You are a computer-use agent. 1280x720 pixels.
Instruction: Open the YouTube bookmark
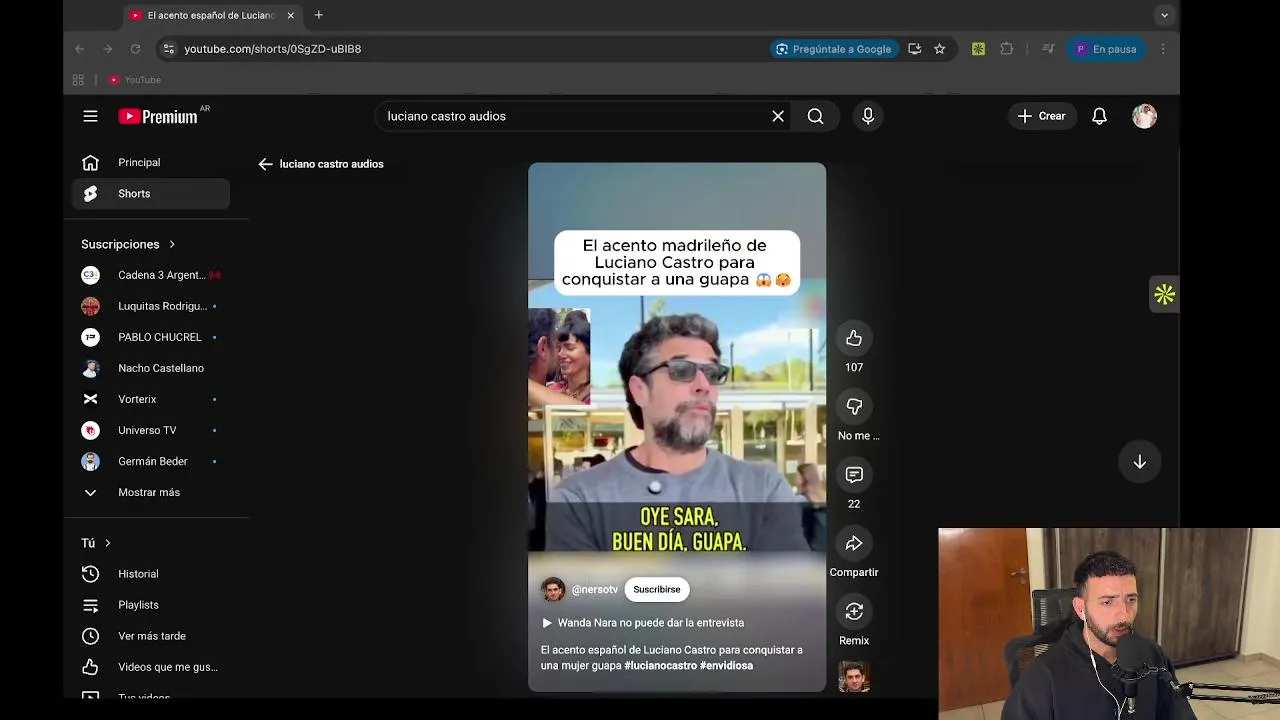click(135, 80)
